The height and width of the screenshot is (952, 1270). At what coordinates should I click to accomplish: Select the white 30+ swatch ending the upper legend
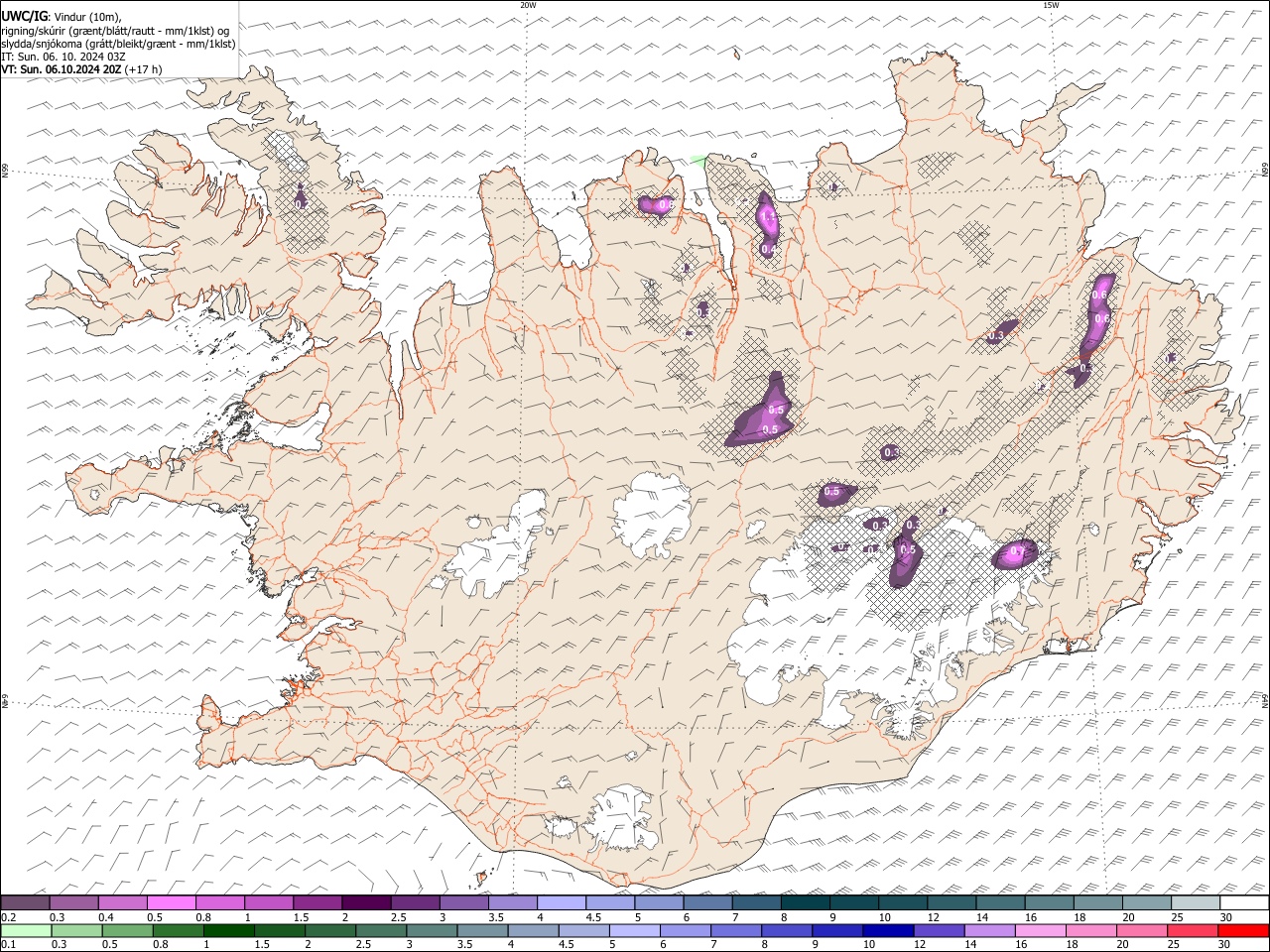coord(1244,903)
